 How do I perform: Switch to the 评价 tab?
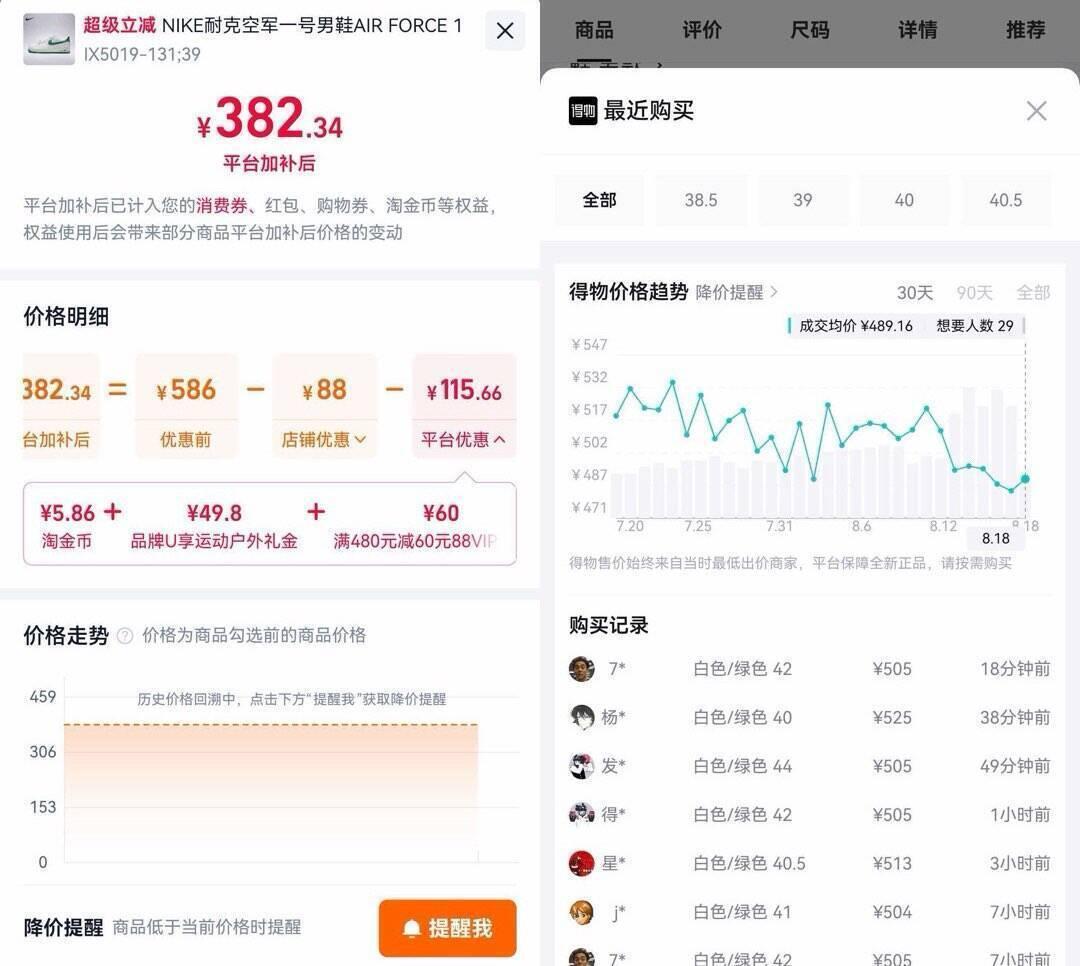[702, 30]
